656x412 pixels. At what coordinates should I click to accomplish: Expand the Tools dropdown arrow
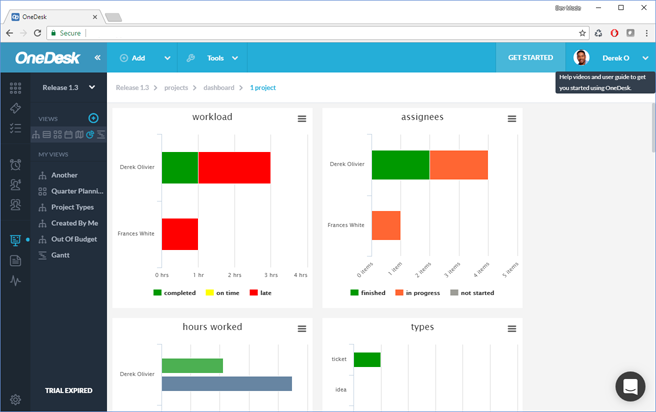point(235,58)
